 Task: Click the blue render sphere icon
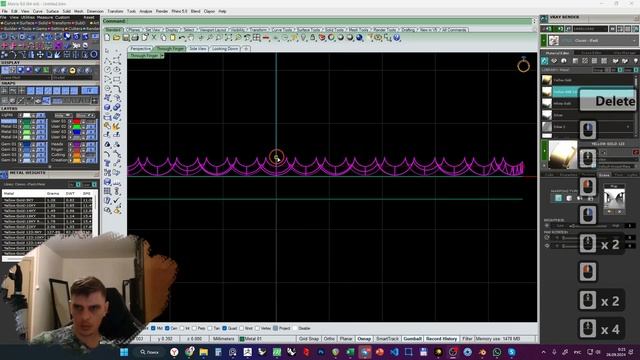pyautogui.click(x=359, y=38)
